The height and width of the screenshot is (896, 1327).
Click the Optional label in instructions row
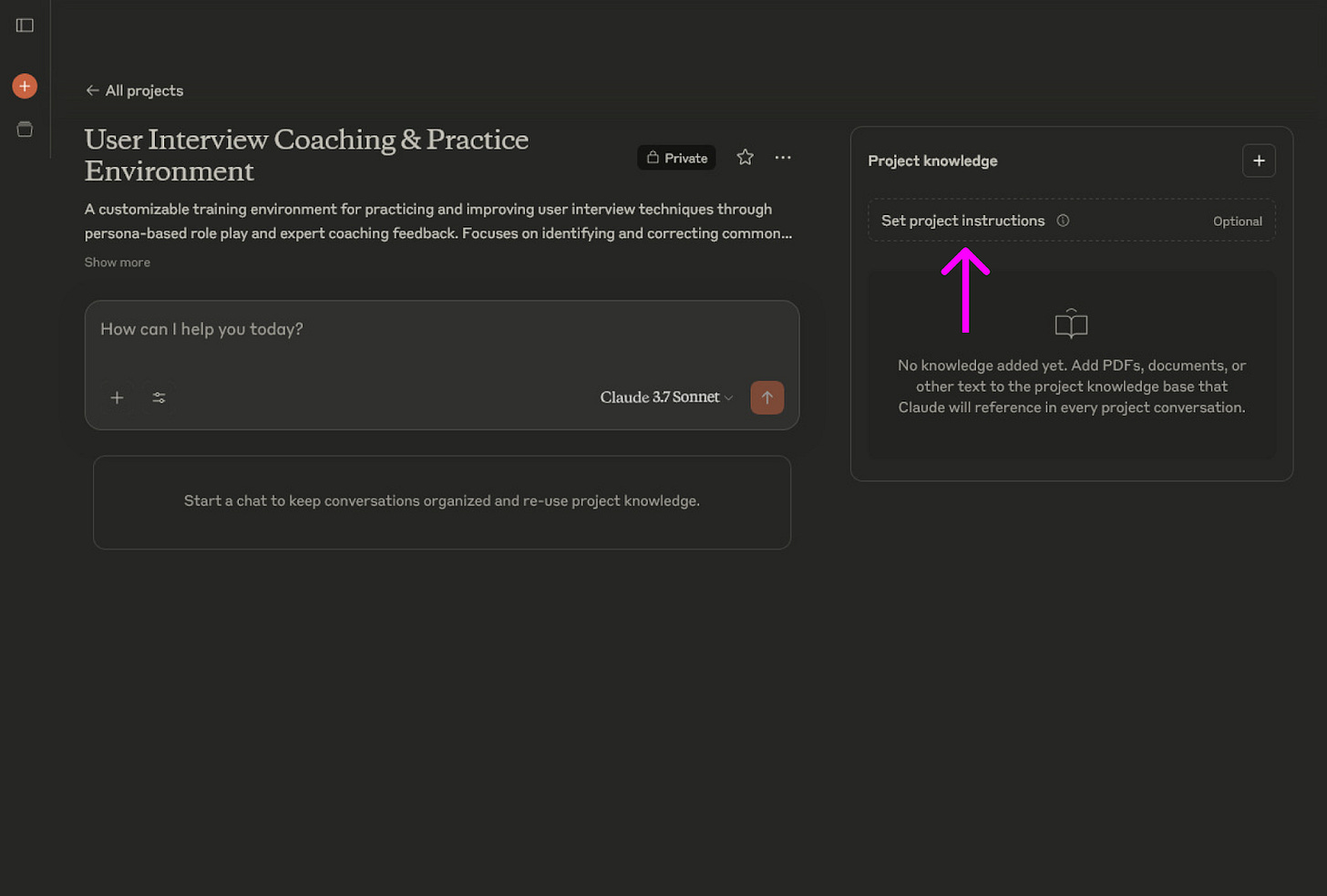(1237, 221)
